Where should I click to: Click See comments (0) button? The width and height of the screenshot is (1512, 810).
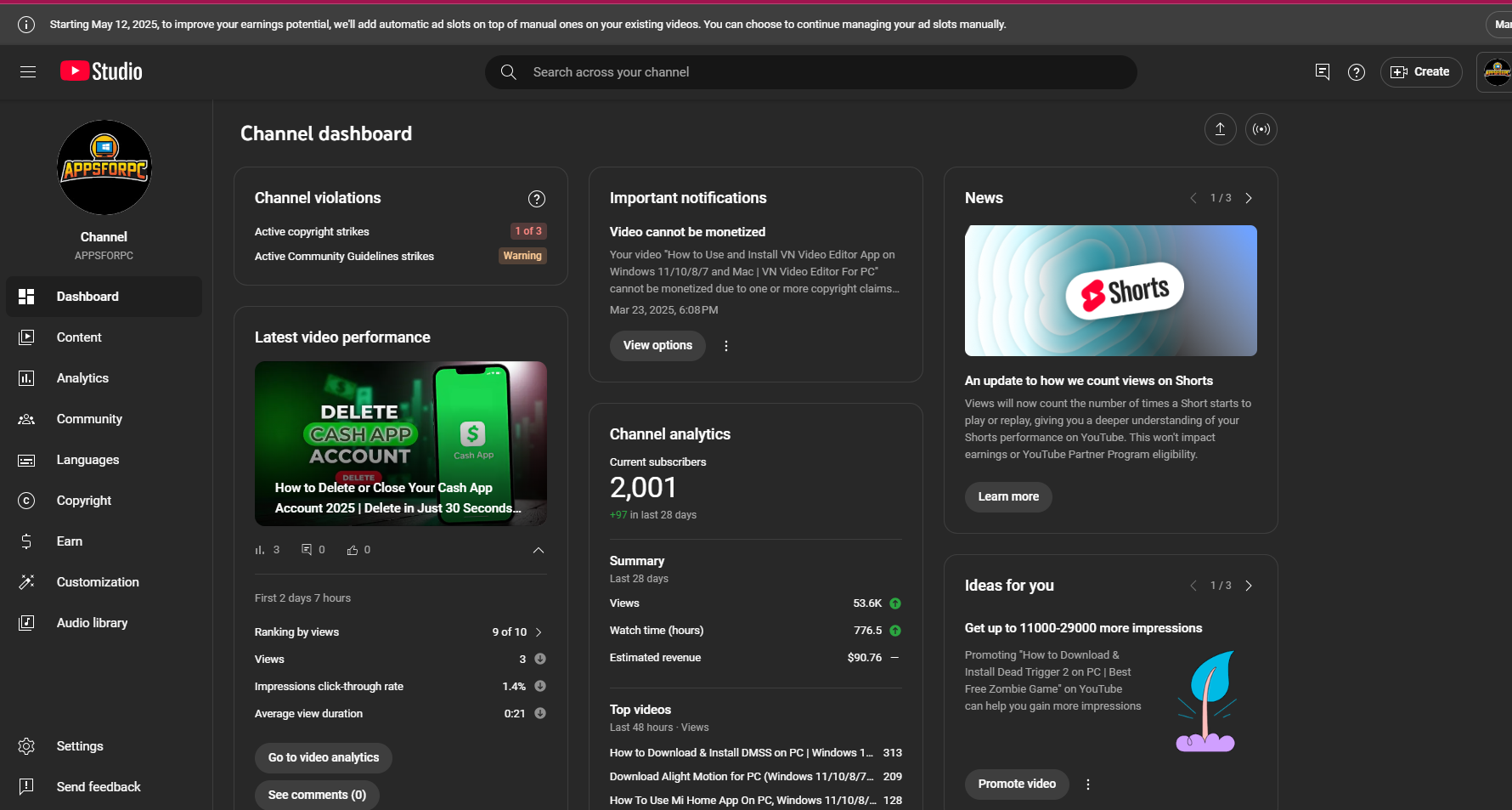click(317, 796)
